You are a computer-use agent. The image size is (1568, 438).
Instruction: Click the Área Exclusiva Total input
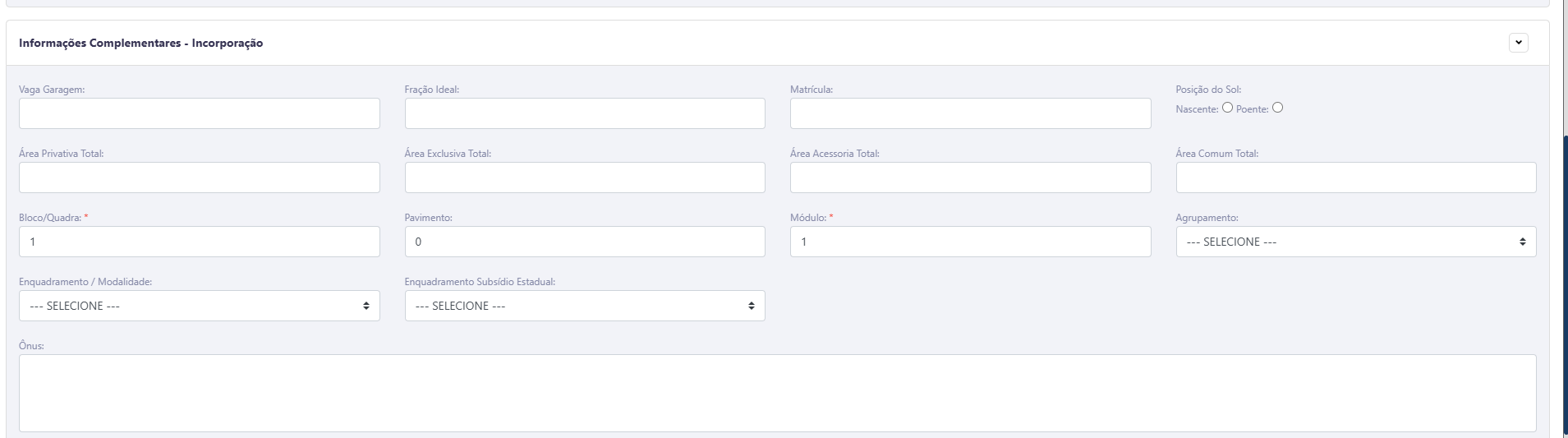coord(584,178)
